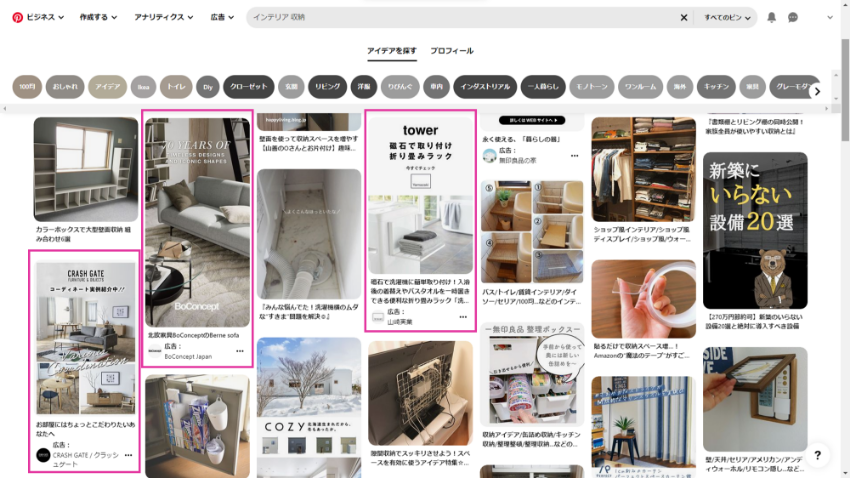Viewport: 850px width, 482px height.
Task: Select the Diy filter chip
Action: pyautogui.click(x=208, y=87)
